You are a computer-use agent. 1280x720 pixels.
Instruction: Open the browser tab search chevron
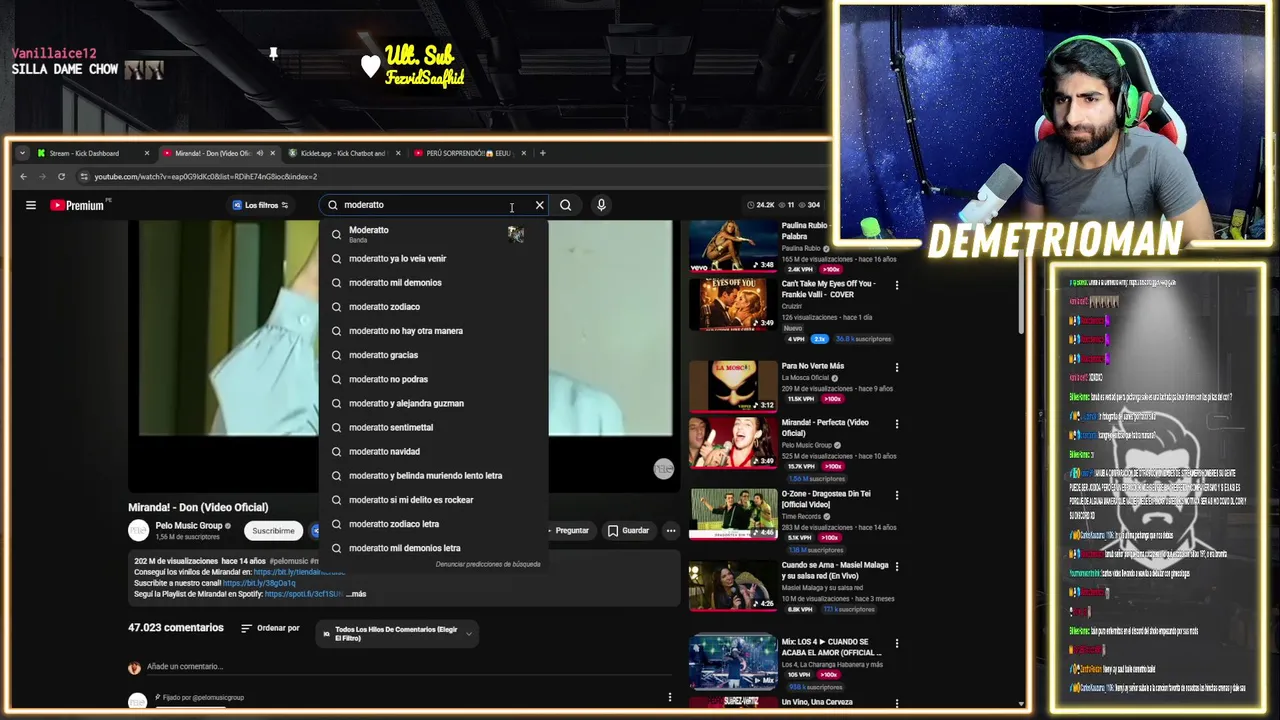click(x=22, y=153)
